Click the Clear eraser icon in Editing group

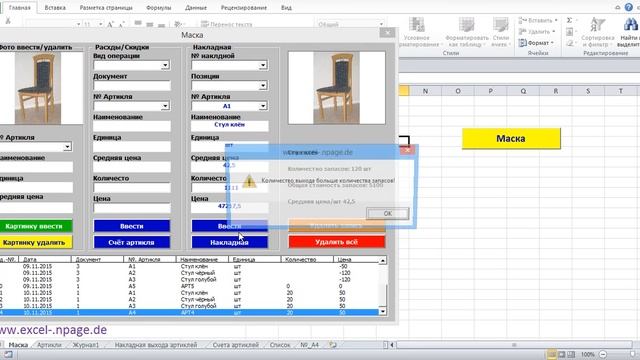[569, 43]
